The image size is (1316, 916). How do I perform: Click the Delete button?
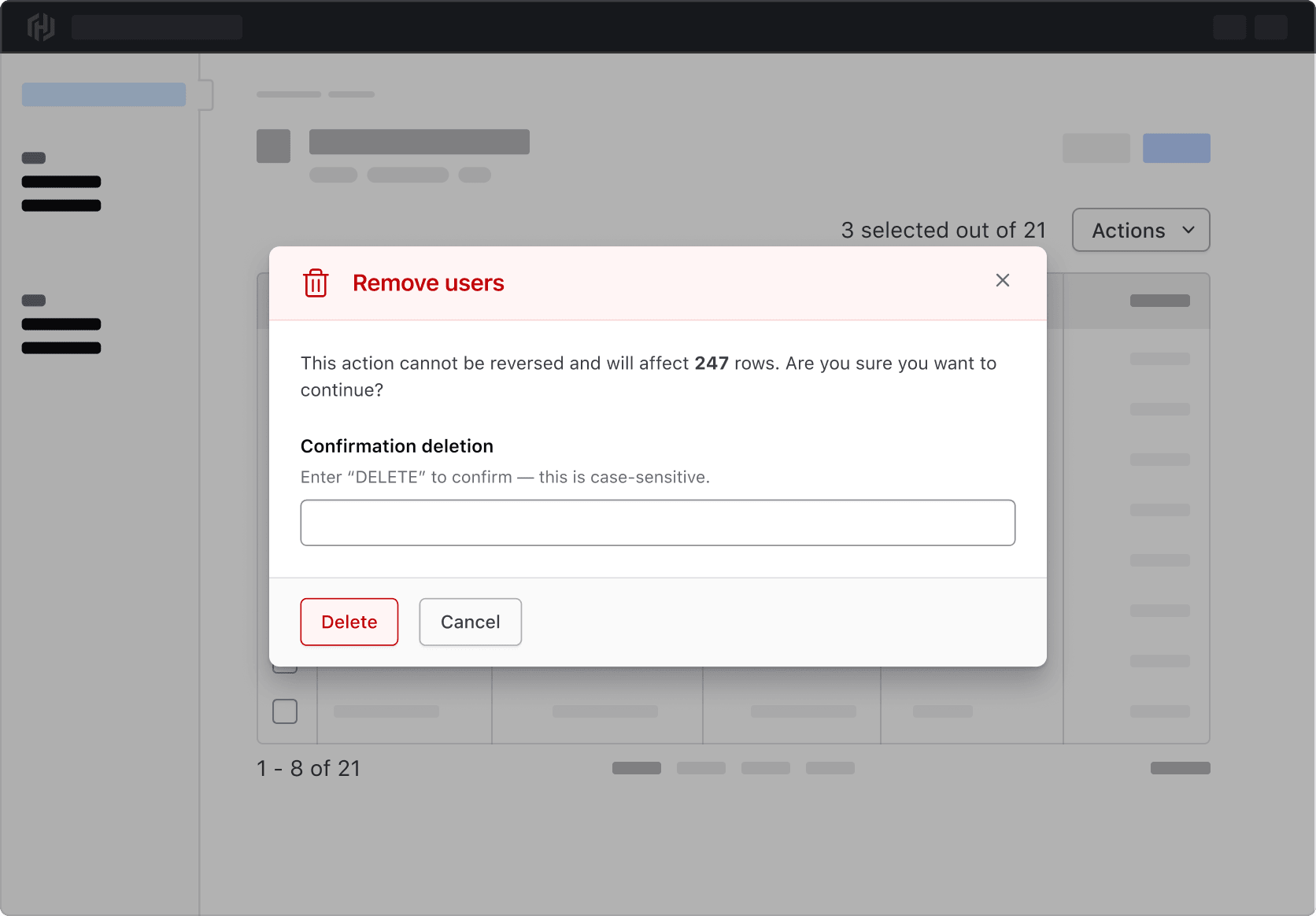tap(349, 622)
